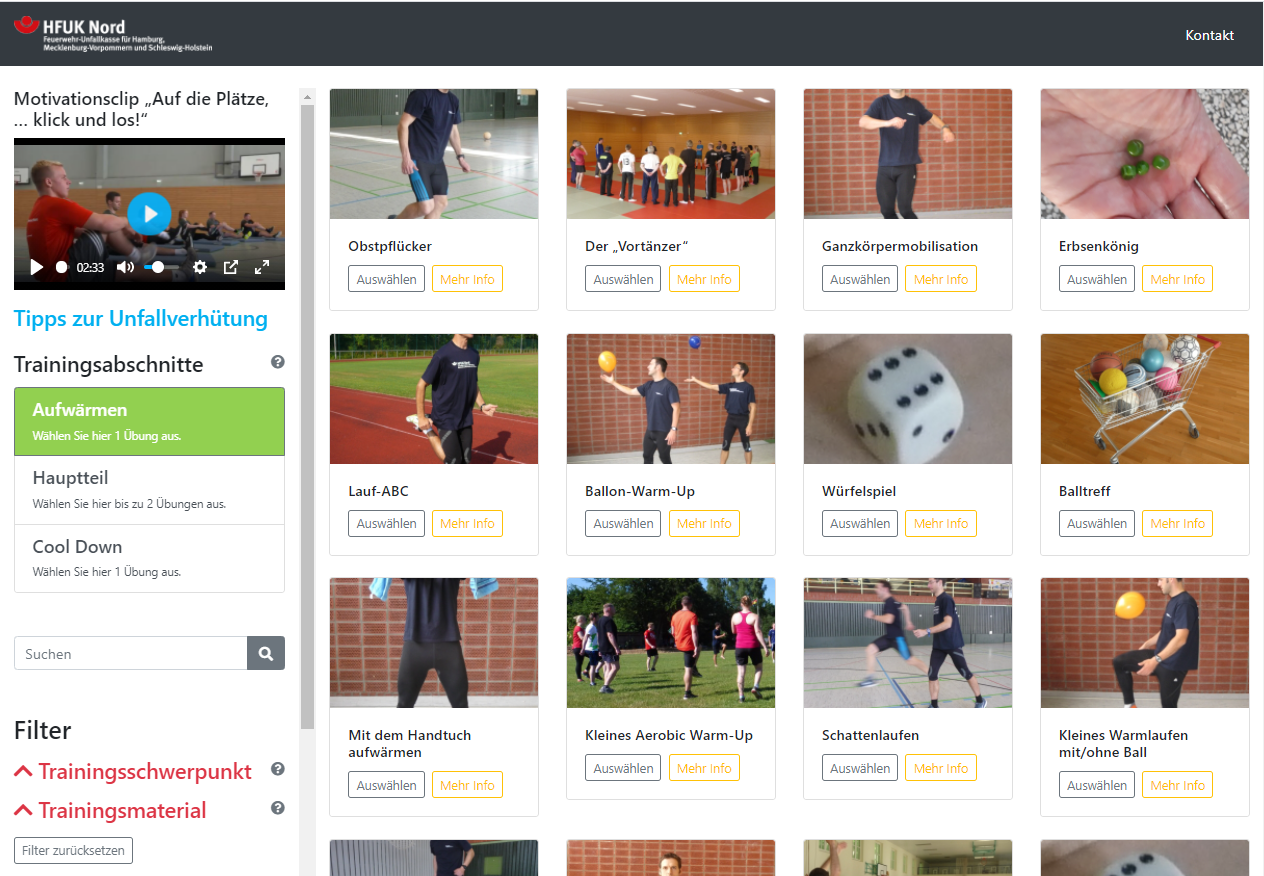Viewport: 1264px width, 876px height.
Task: Click the Erbsenkönig peas thumbnail
Action: coord(1145,154)
